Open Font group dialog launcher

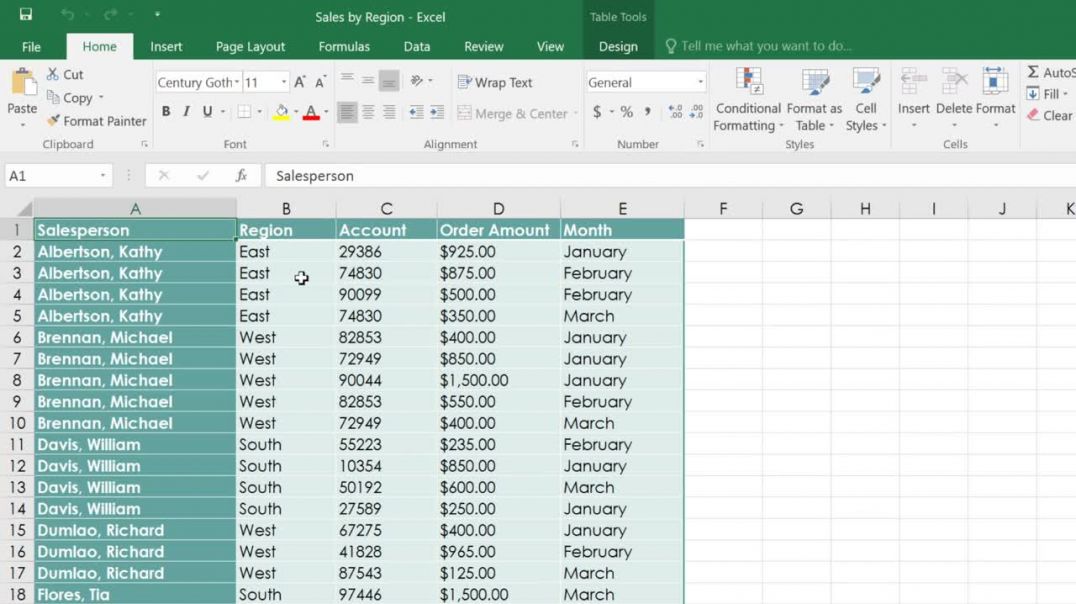tap(325, 144)
